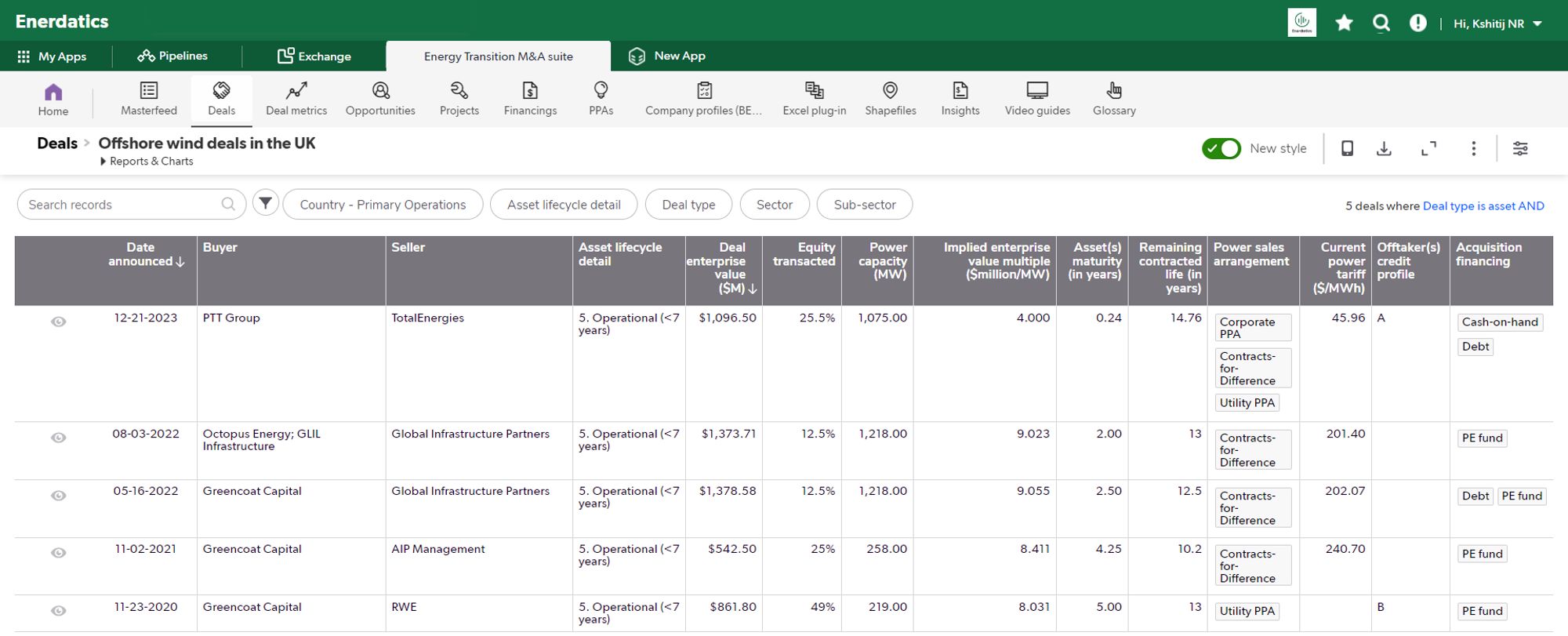
Task: Open the search magnifier in header
Action: [1381, 23]
